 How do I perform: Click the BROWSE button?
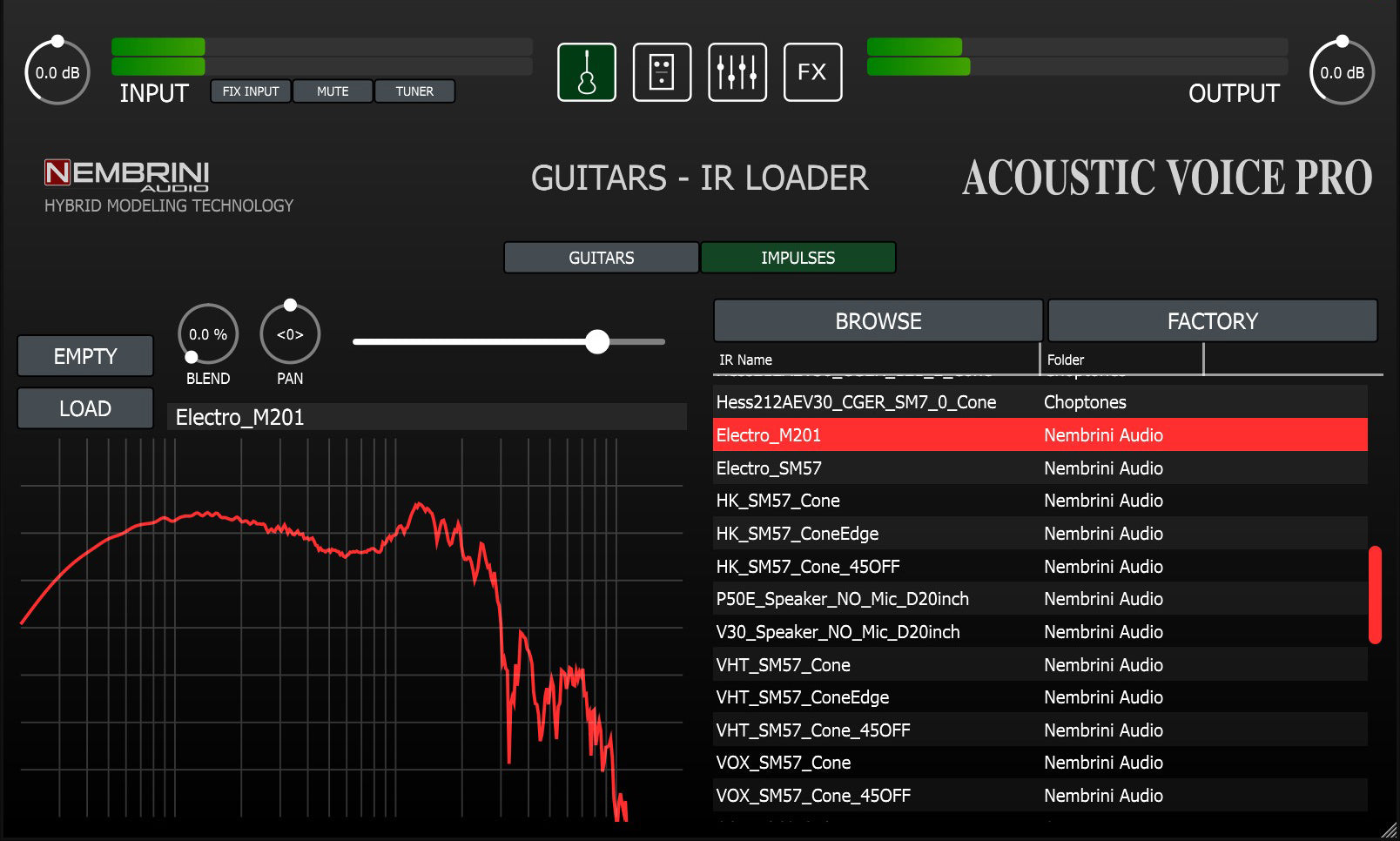[x=878, y=321]
